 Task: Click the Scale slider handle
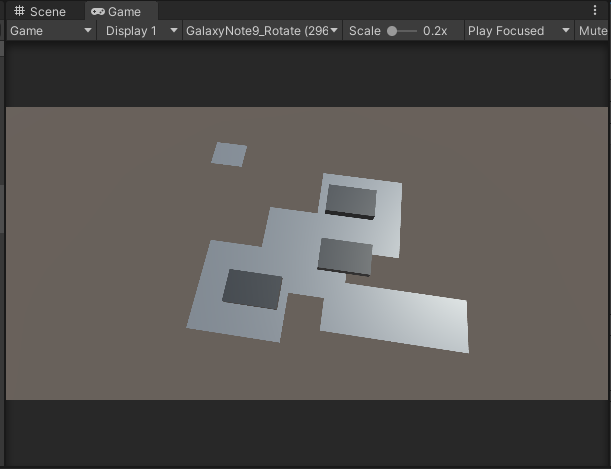(x=392, y=31)
